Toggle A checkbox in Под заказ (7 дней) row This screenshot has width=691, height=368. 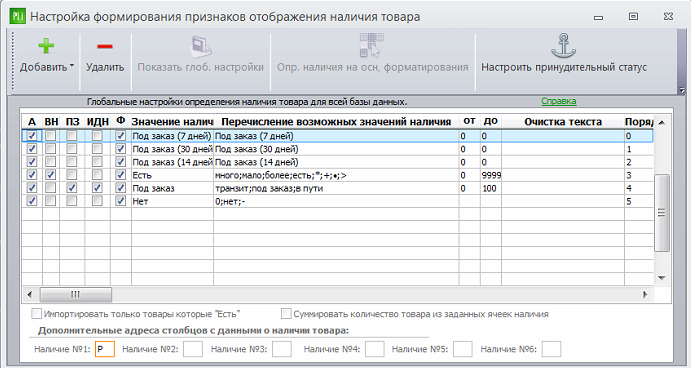(x=32, y=136)
